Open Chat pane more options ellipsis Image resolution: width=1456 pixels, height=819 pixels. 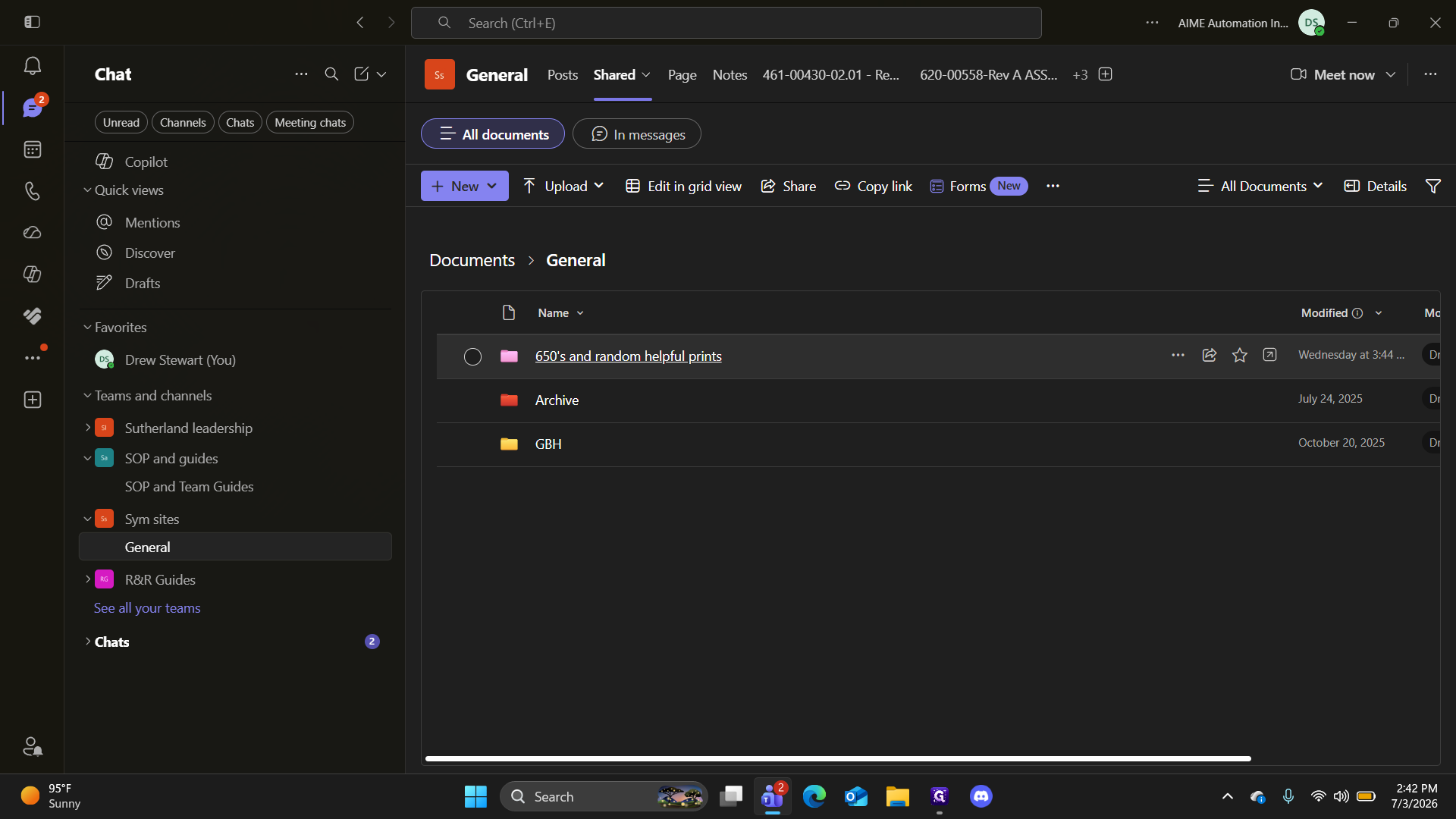click(x=301, y=74)
